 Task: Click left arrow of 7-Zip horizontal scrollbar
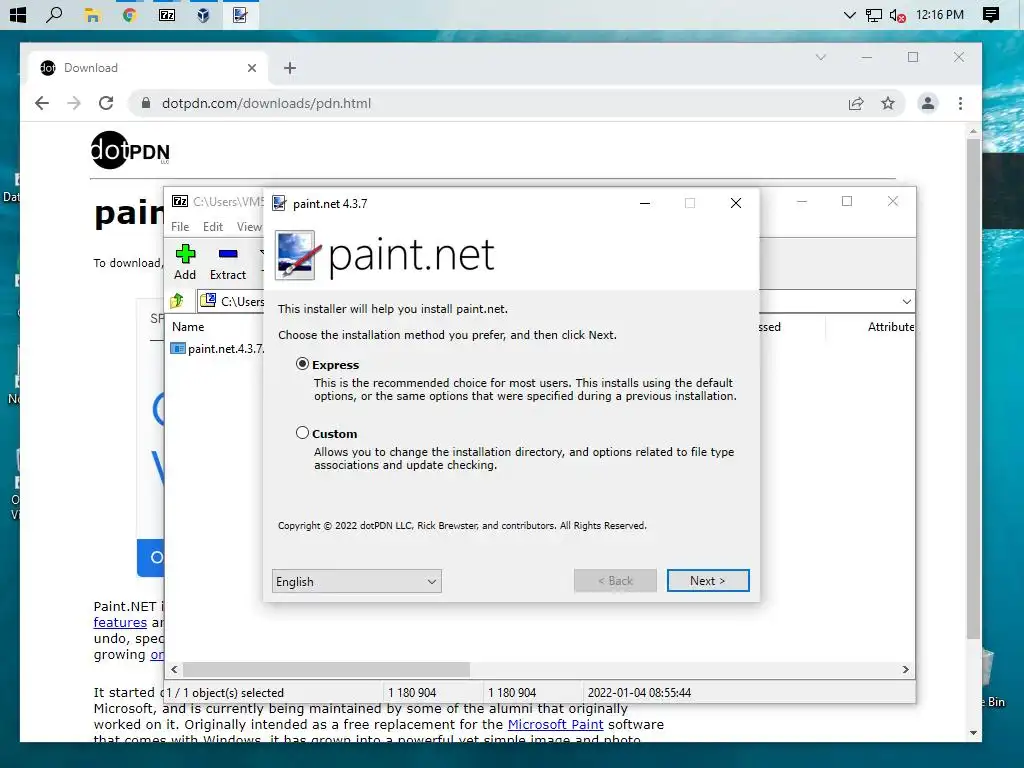click(x=174, y=669)
